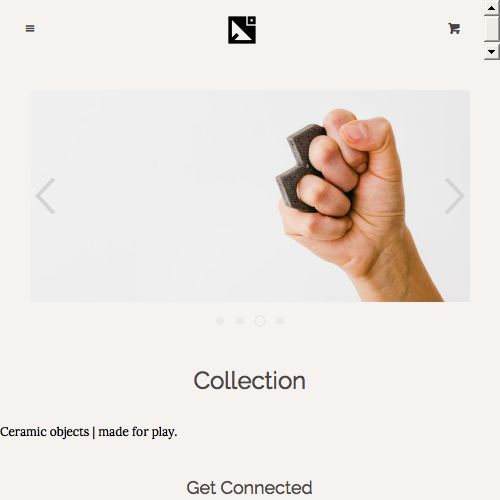Image resolution: width=500 pixels, height=500 pixels.
Task: Click the 'Ceramic objects' text
Action: pyautogui.click(x=45, y=432)
